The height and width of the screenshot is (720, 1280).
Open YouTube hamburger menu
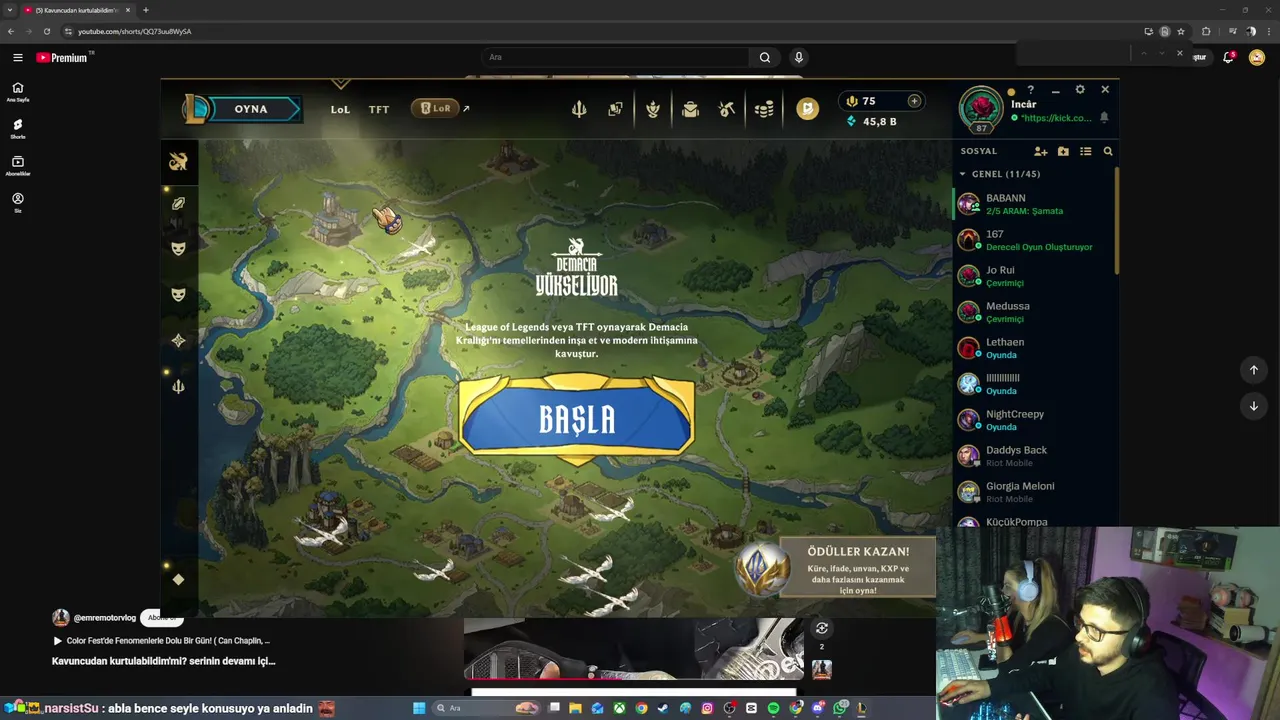point(18,57)
